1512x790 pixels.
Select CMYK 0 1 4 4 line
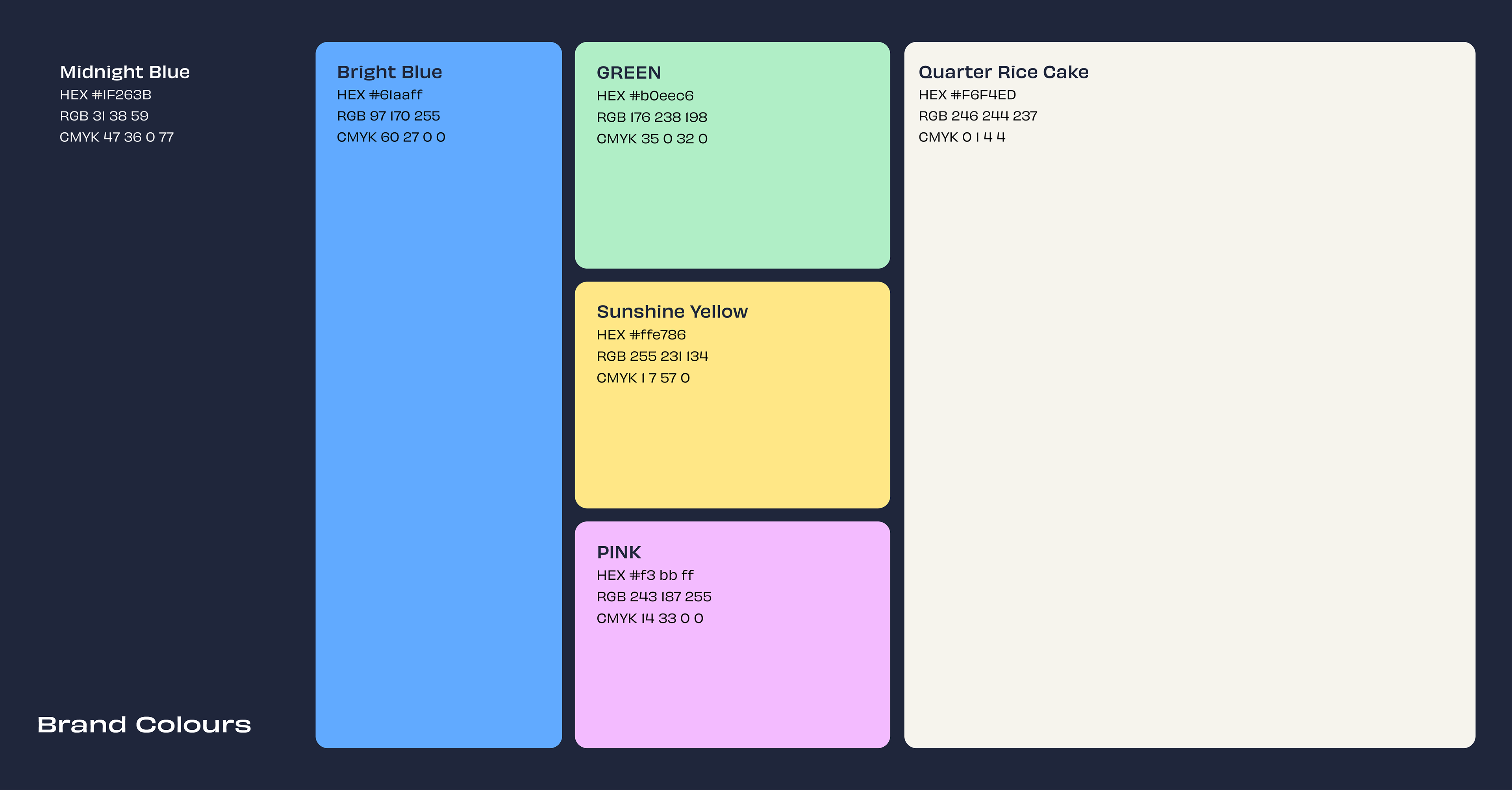962,137
